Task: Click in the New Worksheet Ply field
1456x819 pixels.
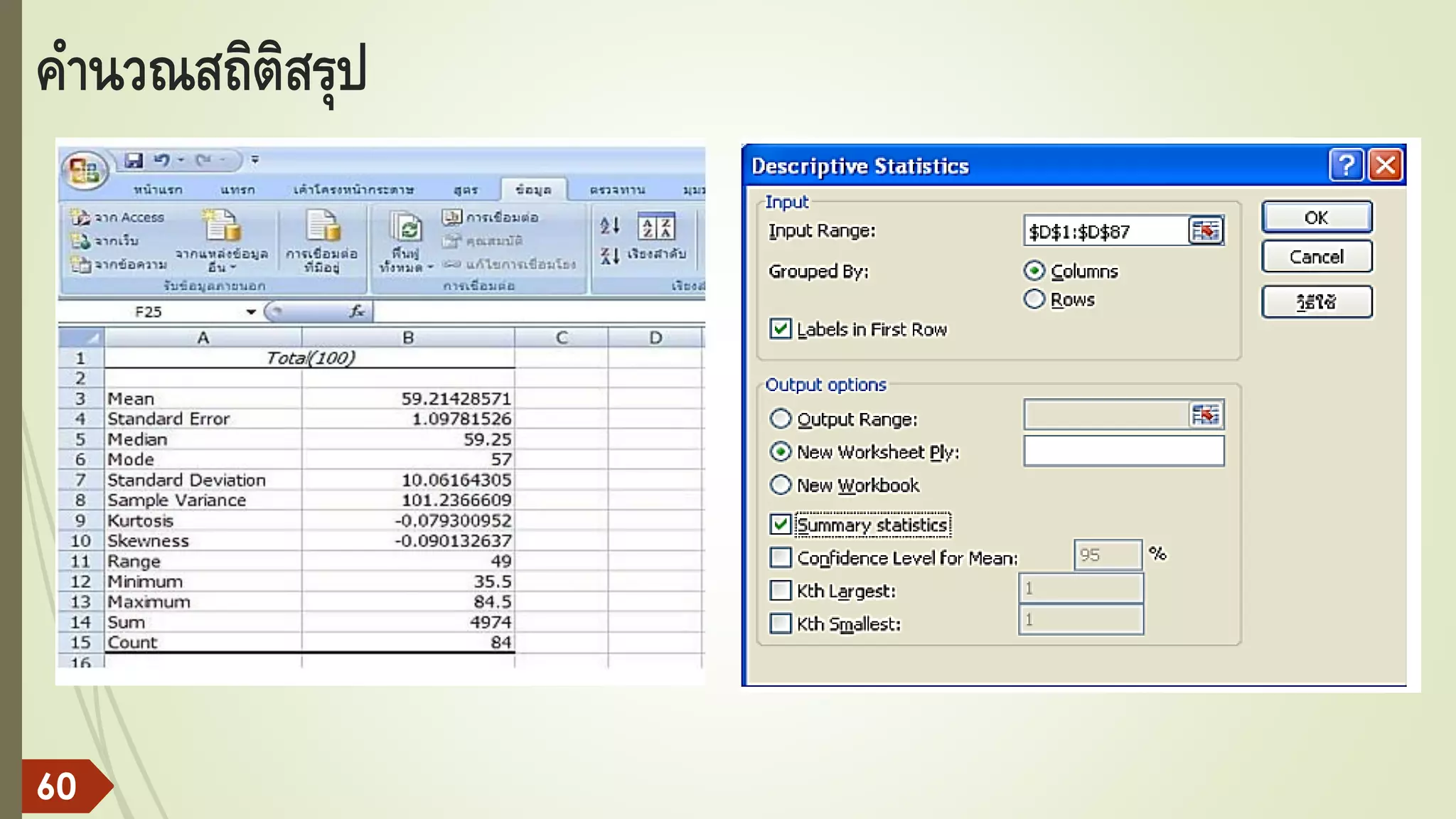Action: click(1123, 451)
